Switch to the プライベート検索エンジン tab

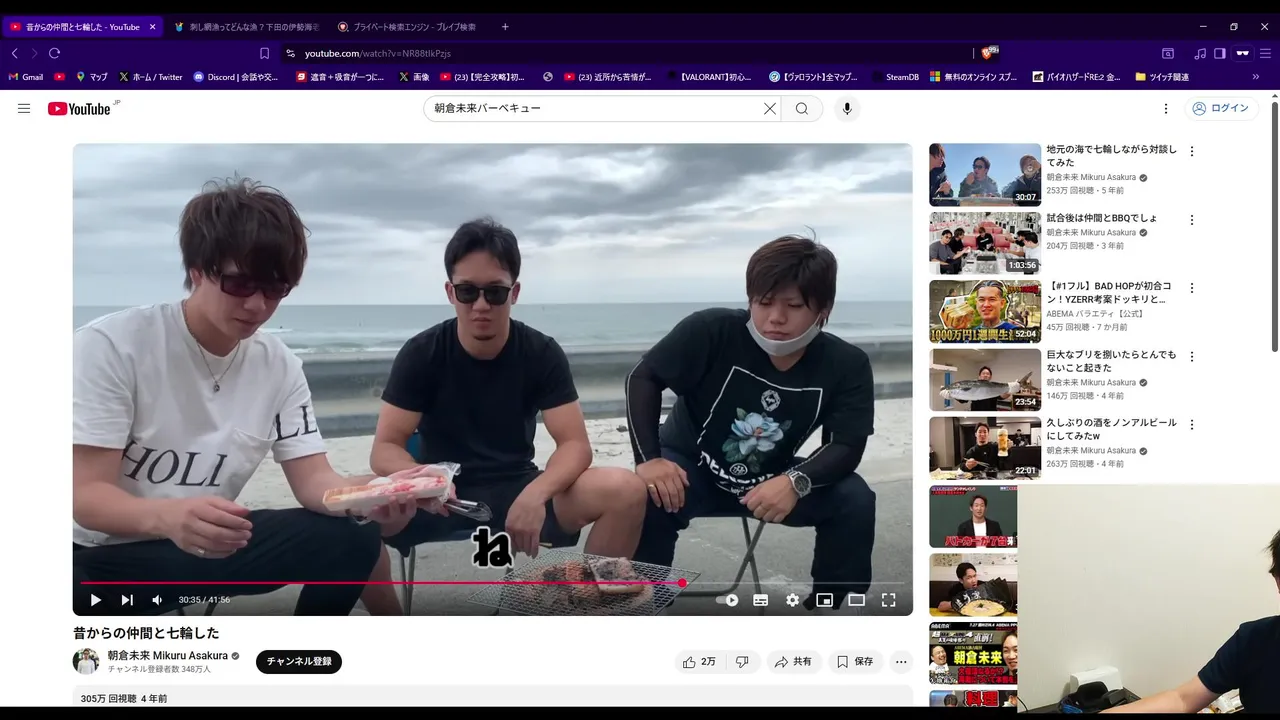coord(410,27)
